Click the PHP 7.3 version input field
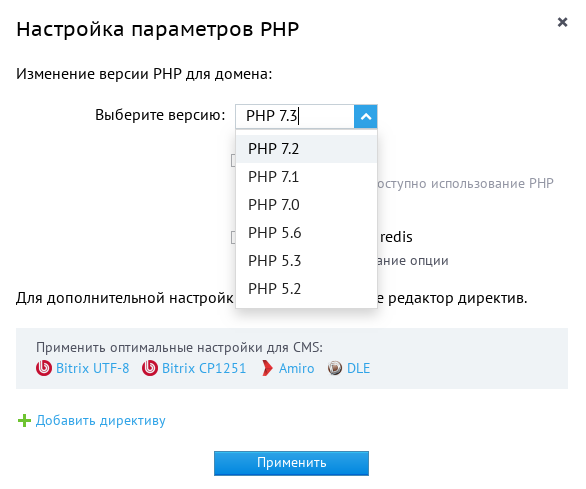The height and width of the screenshot is (489, 586). point(295,117)
